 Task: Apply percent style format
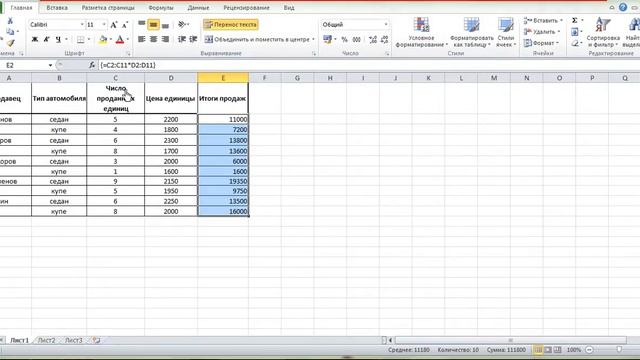(344, 40)
